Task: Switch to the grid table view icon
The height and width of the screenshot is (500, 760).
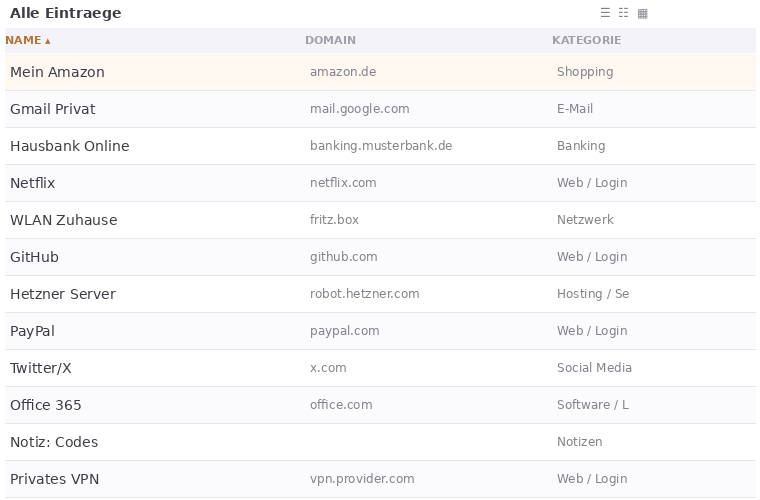Action: coord(643,13)
